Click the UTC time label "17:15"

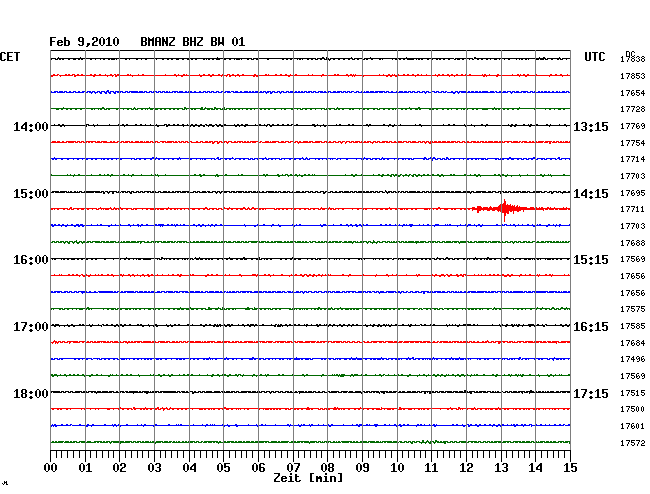coord(591,393)
